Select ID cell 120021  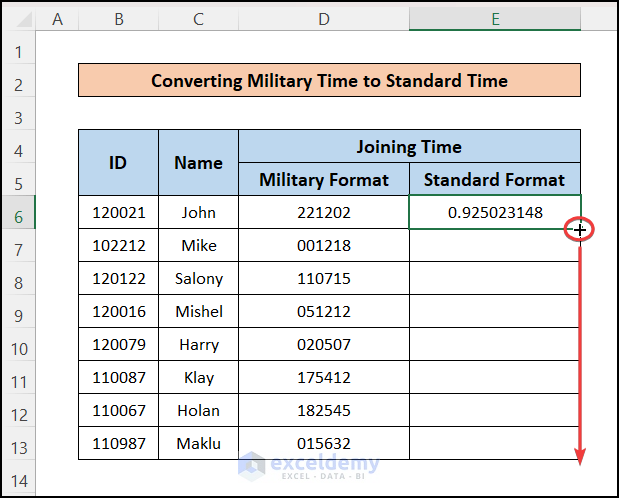coord(118,212)
